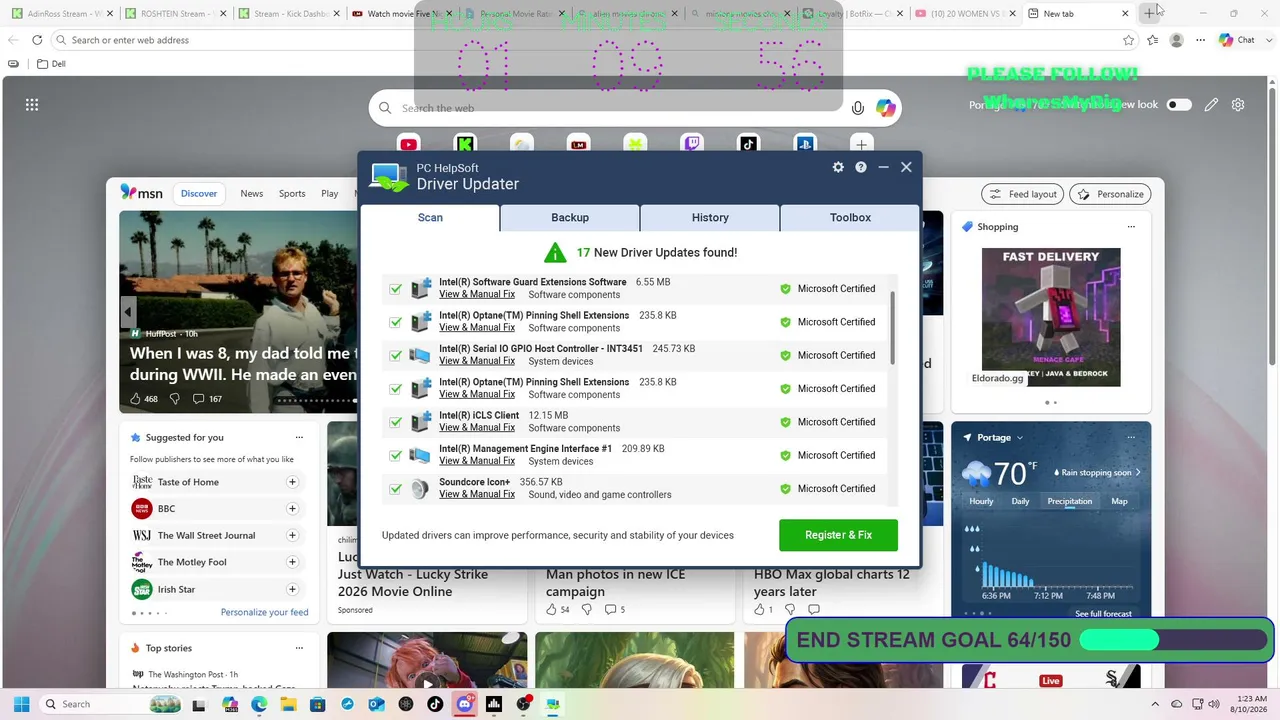Screen dimensions: 1280x720
Task: Follow BBC publisher with plus
Action: (x=293, y=509)
